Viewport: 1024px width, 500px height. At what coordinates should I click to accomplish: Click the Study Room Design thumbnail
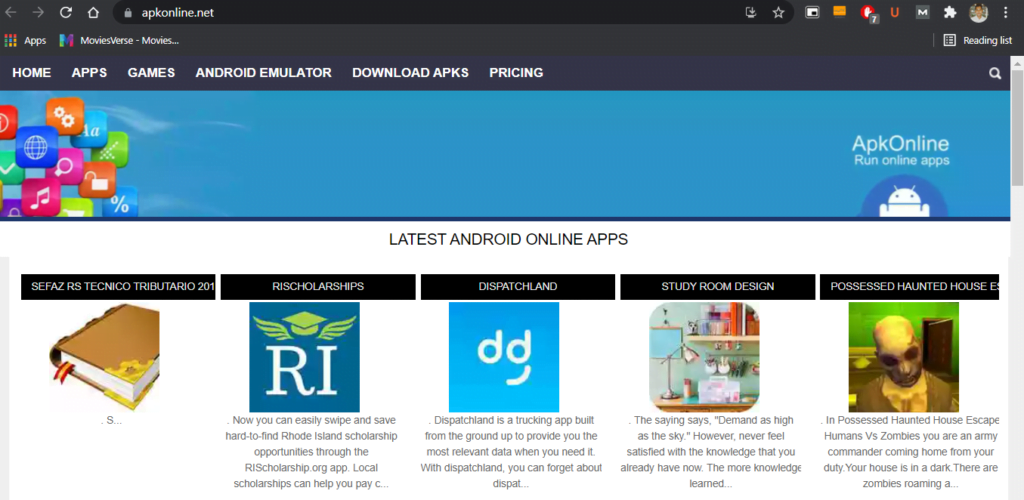click(704, 357)
